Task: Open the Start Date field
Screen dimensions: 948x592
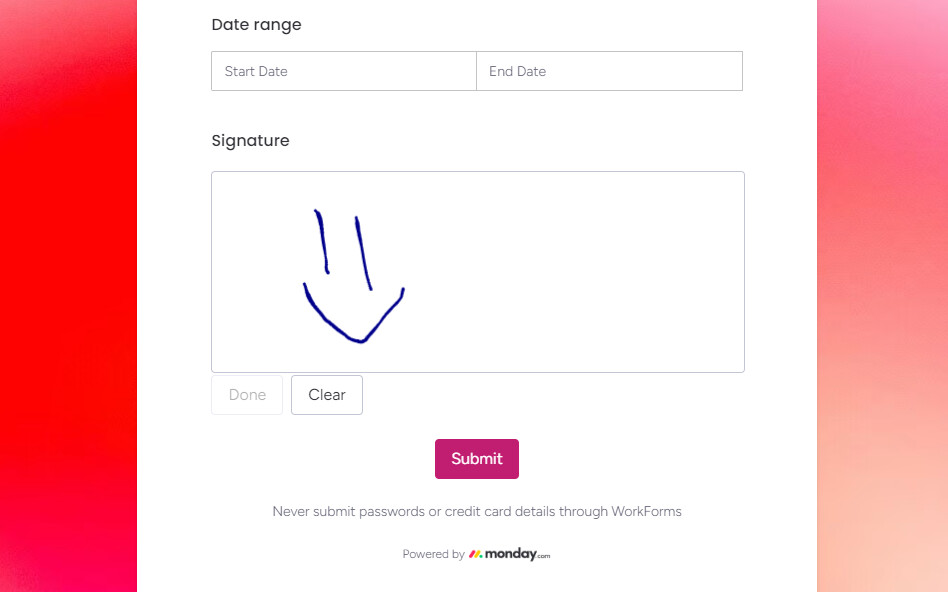Action: tap(344, 71)
